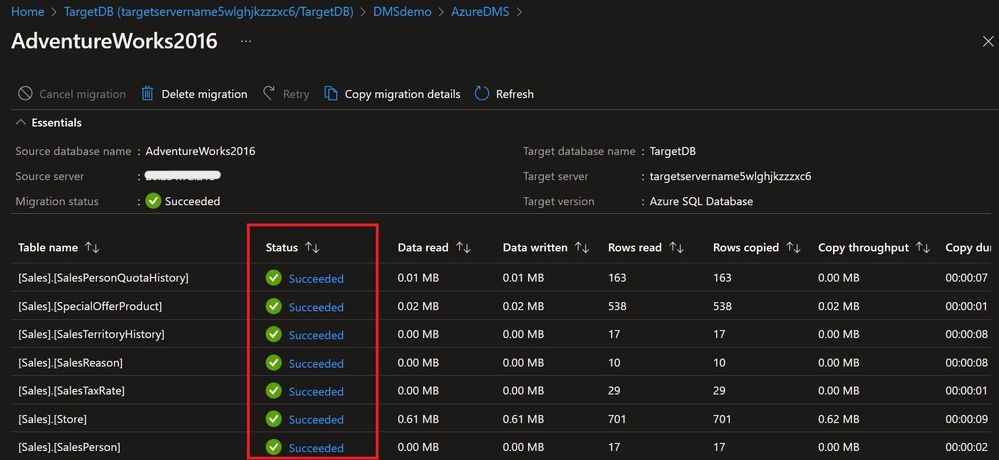Screen dimensions: 999x460
Task: Sort by Status column arrows
Action: (x=312, y=247)
